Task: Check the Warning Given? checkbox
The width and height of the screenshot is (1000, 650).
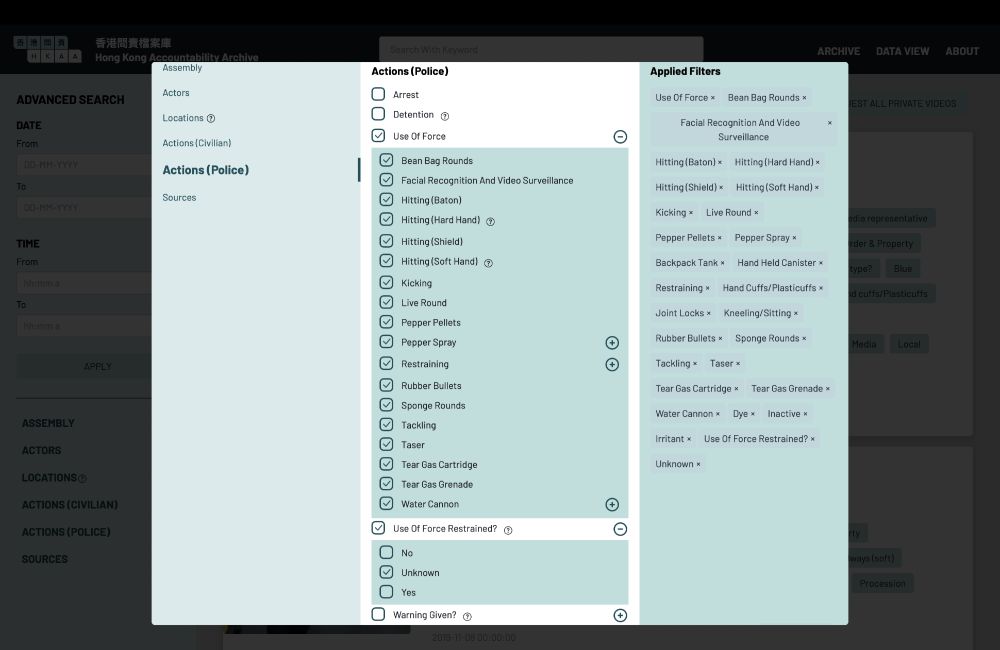Action: 378,614
